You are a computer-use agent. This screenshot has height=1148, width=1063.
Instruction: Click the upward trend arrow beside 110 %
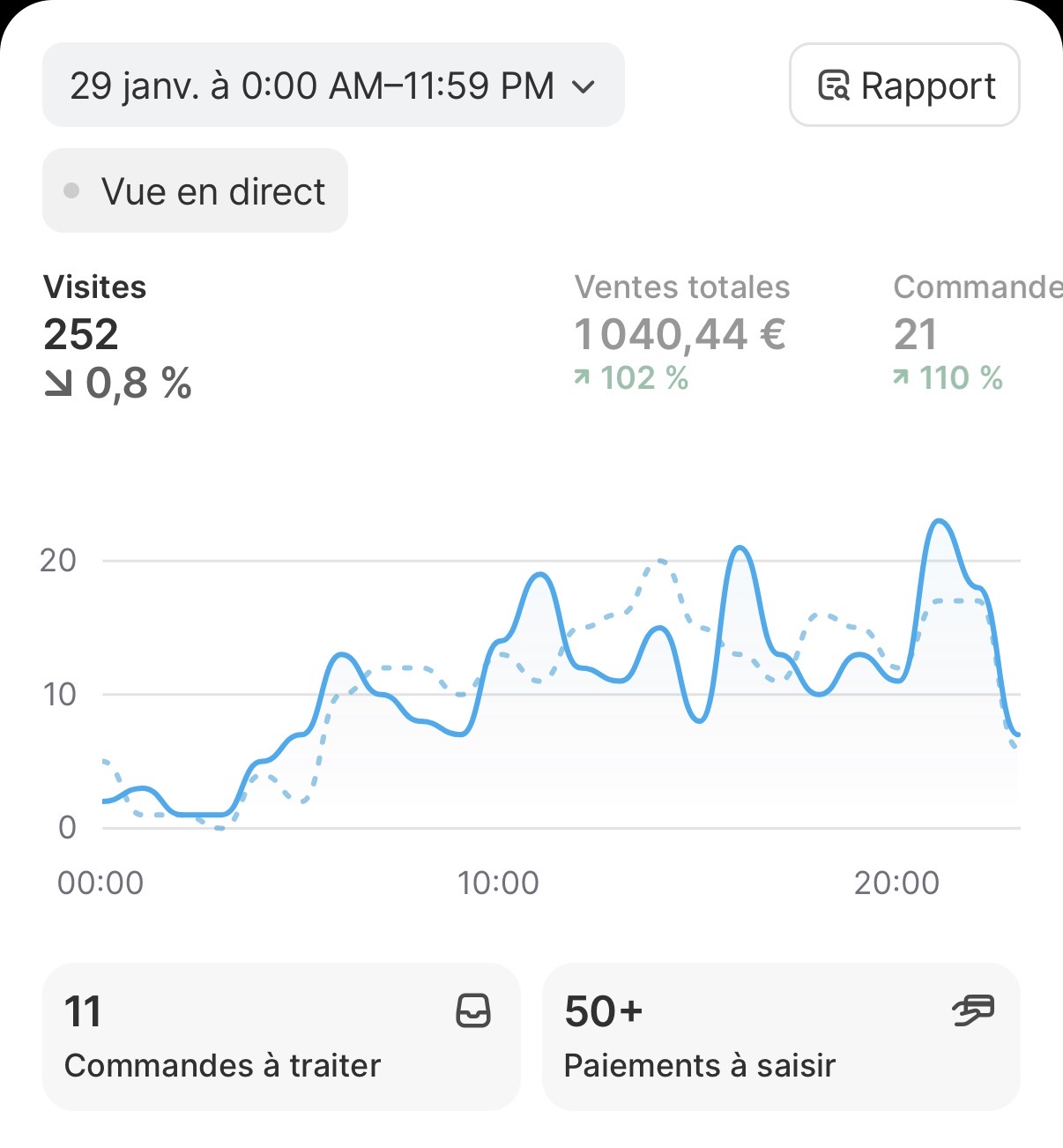tap(903, 377)
